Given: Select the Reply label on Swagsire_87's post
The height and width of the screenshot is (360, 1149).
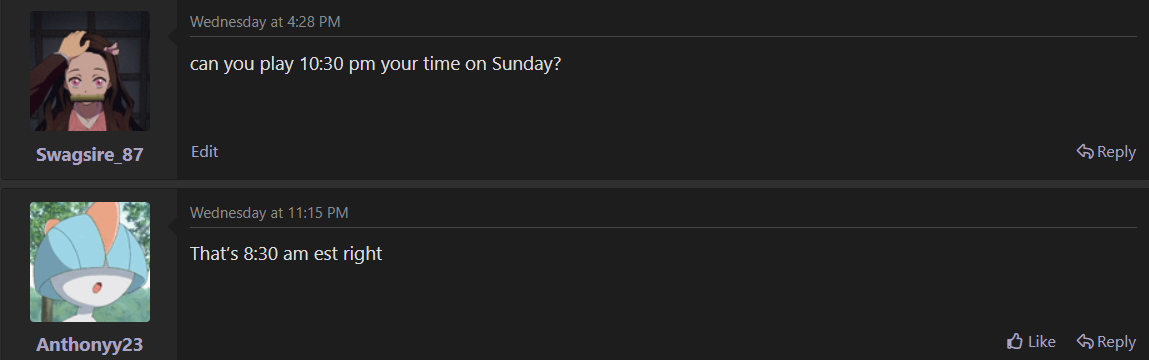Looking at the screenshot, I should (1116, 152).
